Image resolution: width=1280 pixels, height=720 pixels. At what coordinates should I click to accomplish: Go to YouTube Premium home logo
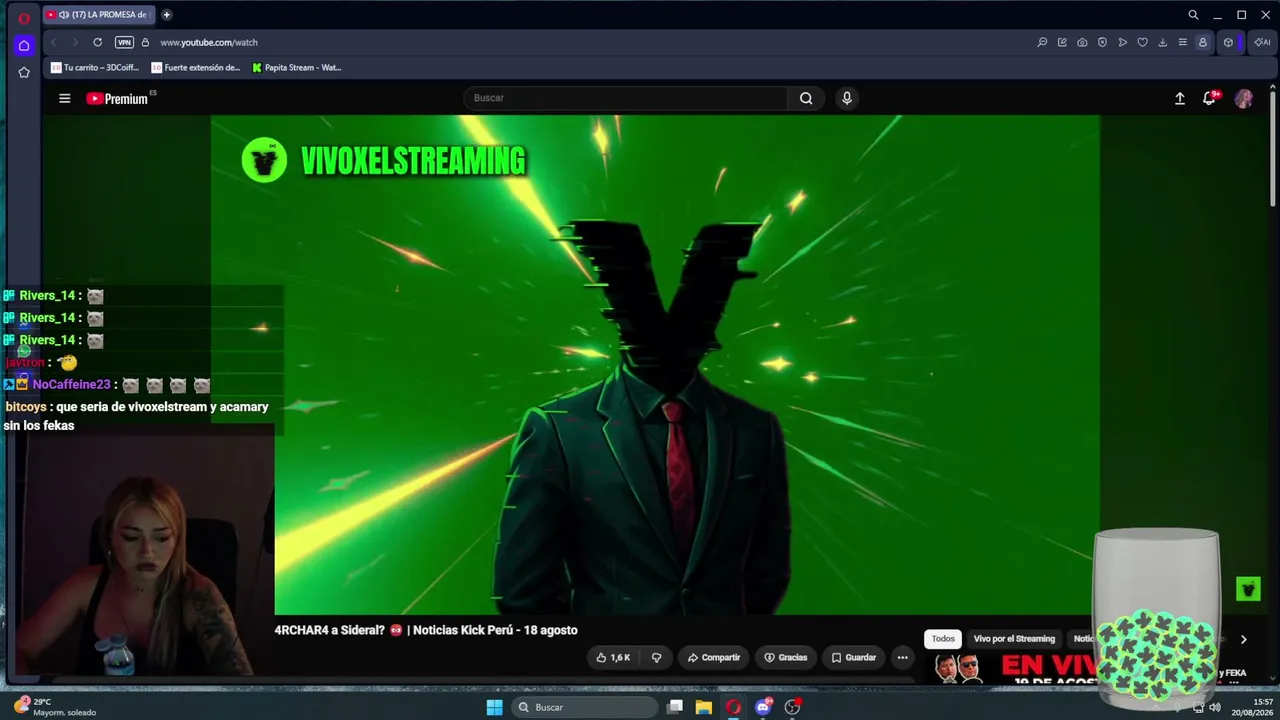(x=117, y=98)
